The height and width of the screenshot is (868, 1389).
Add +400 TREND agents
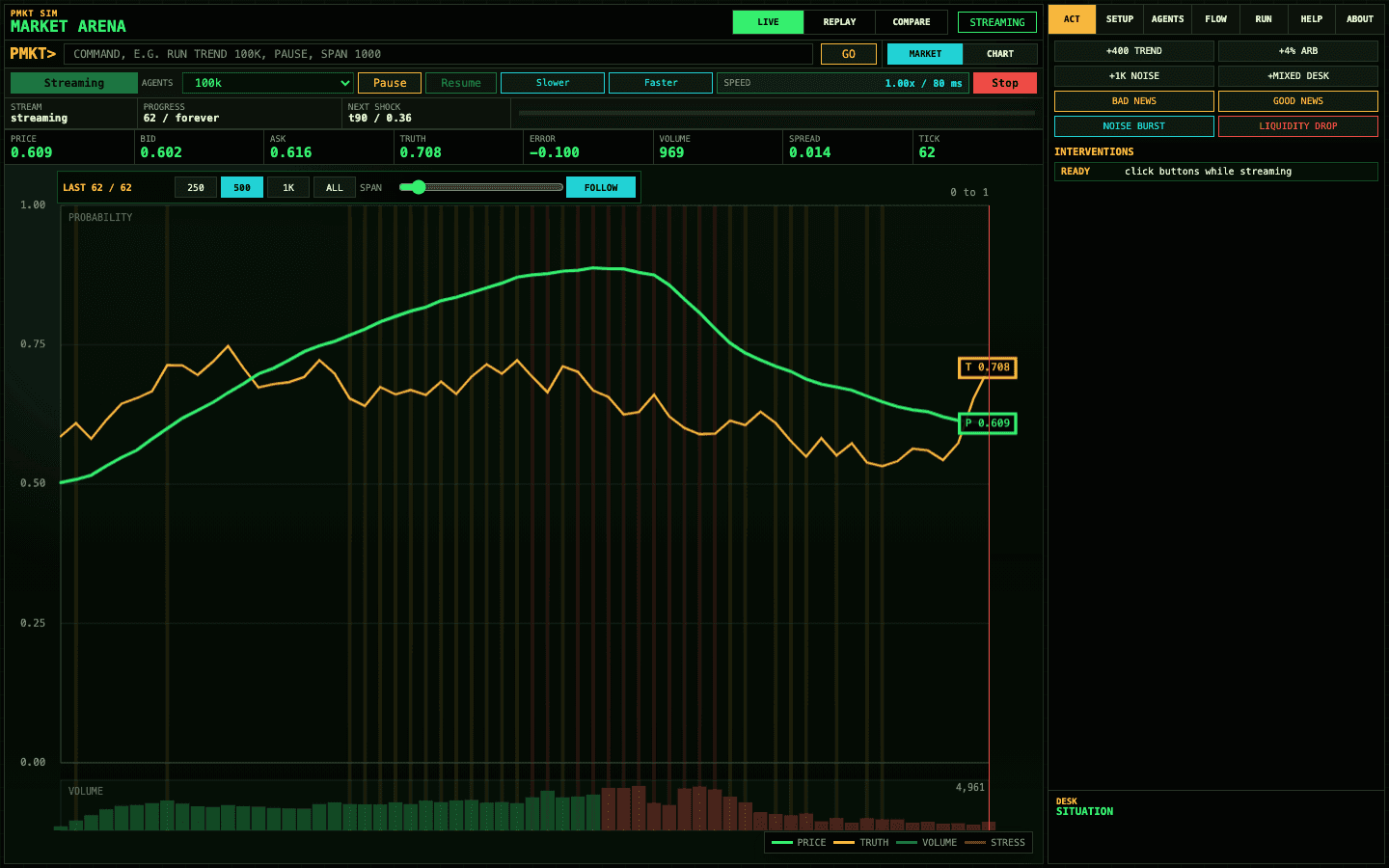(x=1134, y=51)
